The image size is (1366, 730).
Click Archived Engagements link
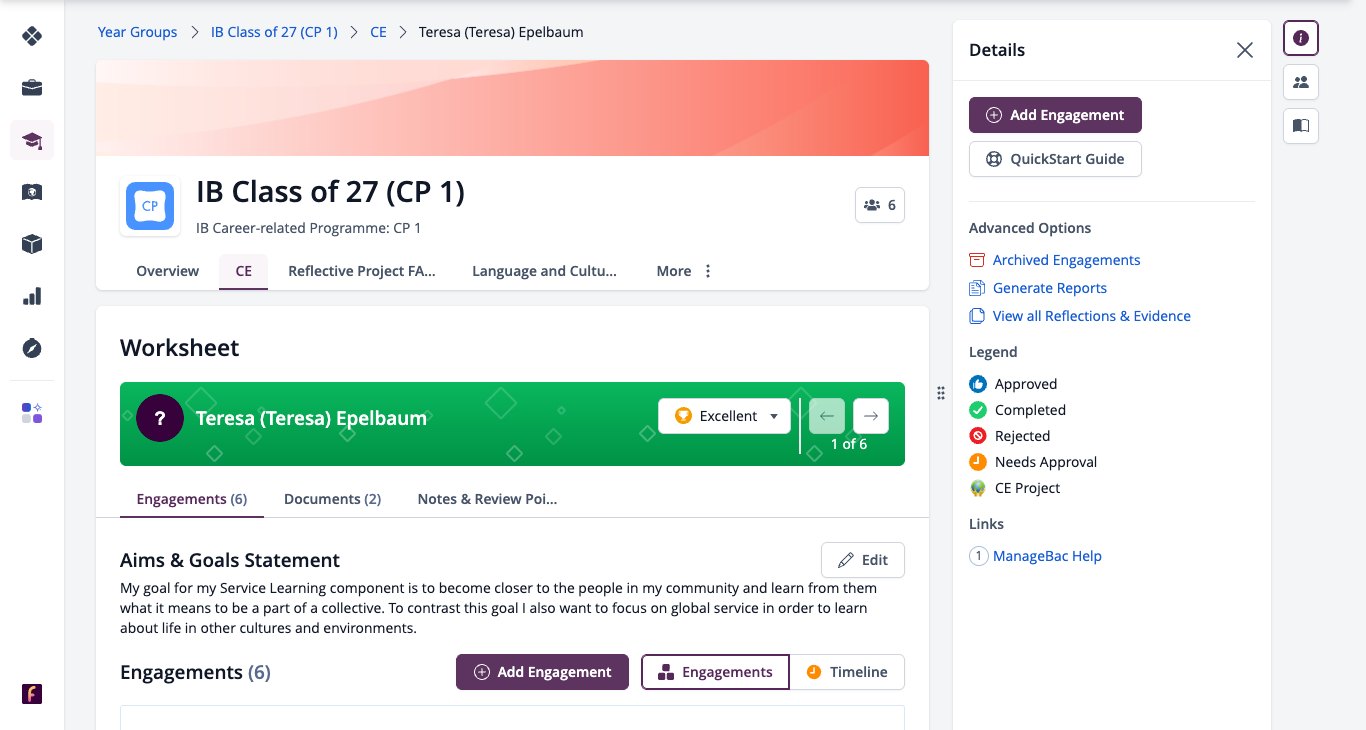pyautogui.click(x=1066, y=260)
